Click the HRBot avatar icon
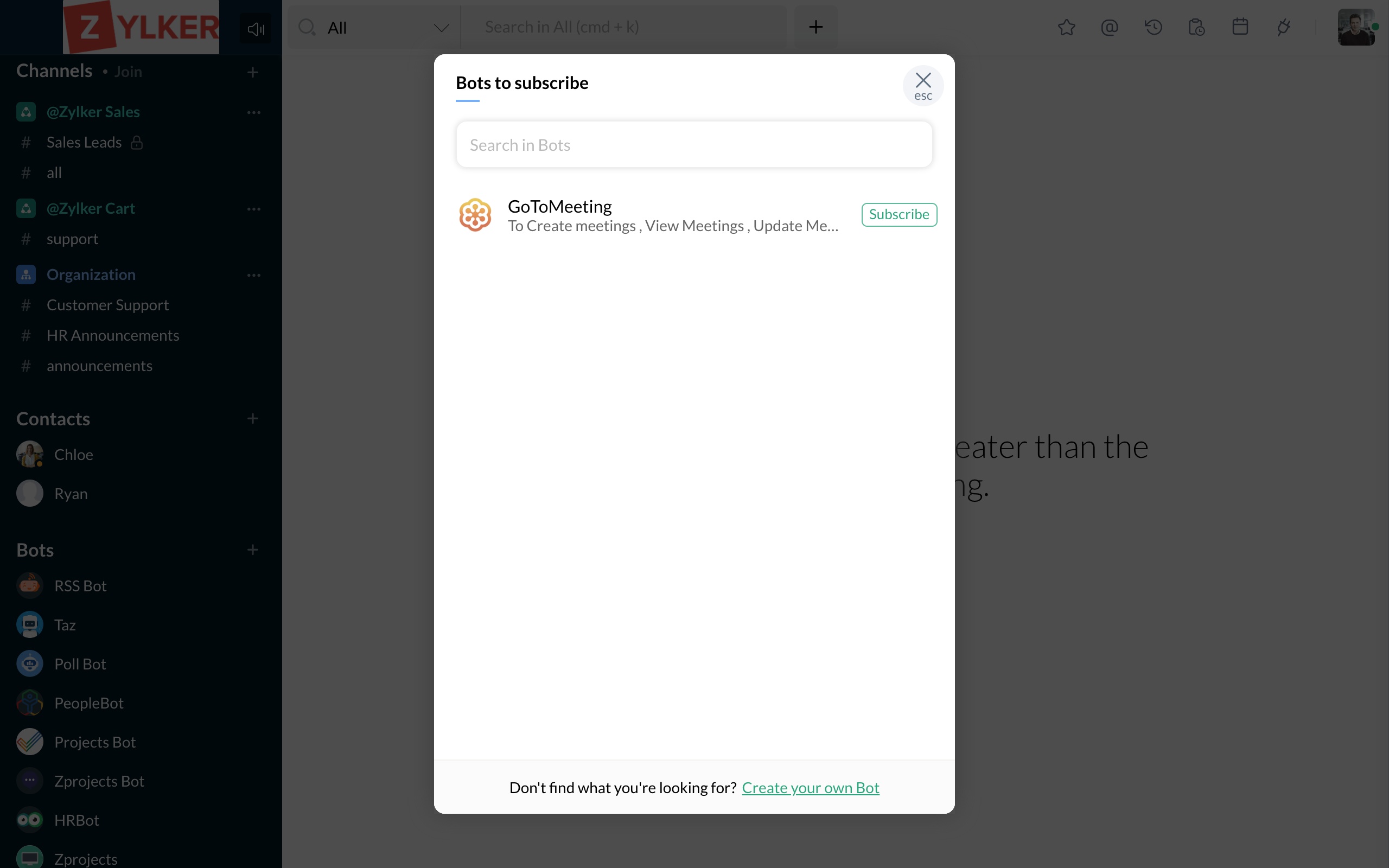Image resolution: width=1389 pixels, height=868 pixels. coord(30,820)
